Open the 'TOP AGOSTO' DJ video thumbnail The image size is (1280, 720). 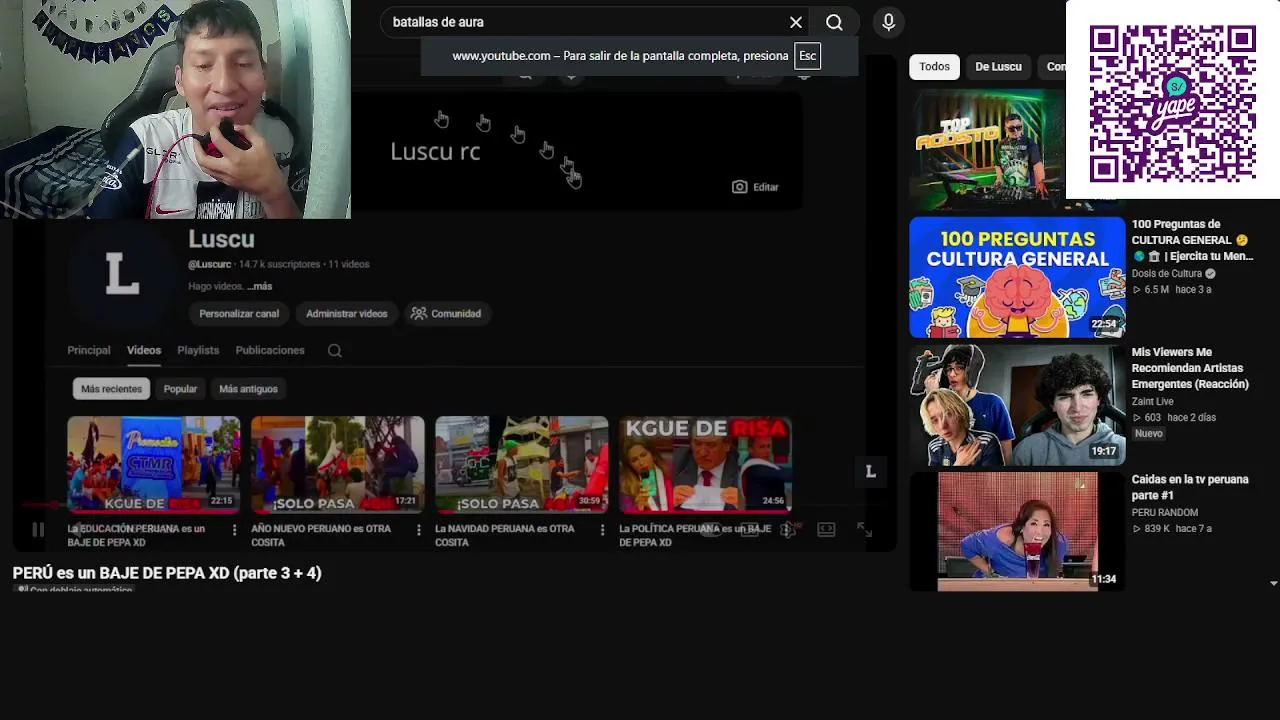coord(987,149)
